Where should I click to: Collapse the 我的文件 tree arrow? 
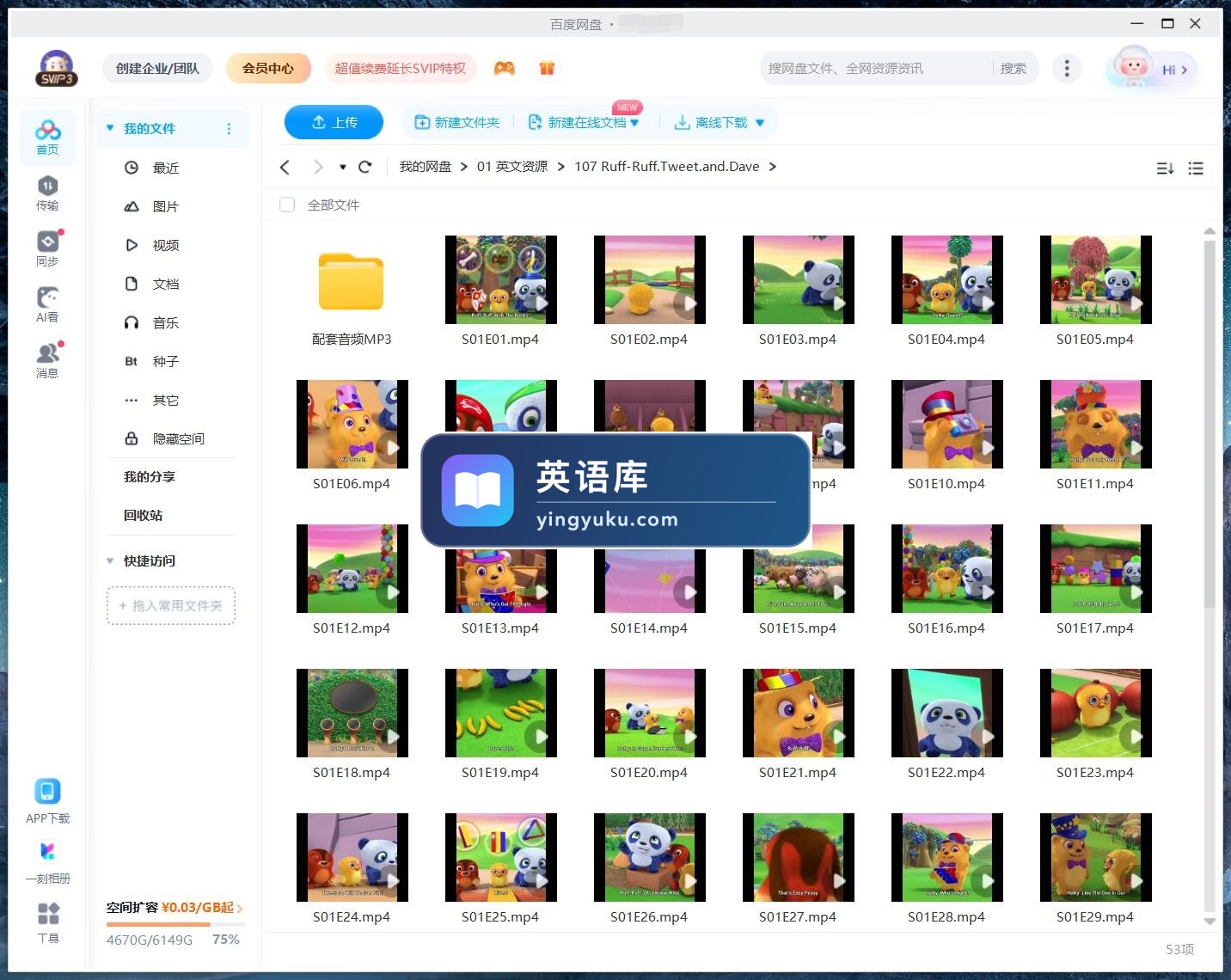tap(110, 128)
